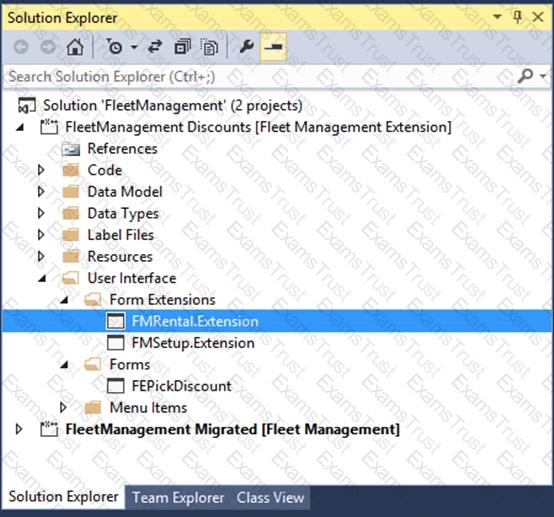Image resolution: width=554 pixels, height=517 pixels.
Task: Open the Pending Changes Filter clock icon
Action: (114, 47)
